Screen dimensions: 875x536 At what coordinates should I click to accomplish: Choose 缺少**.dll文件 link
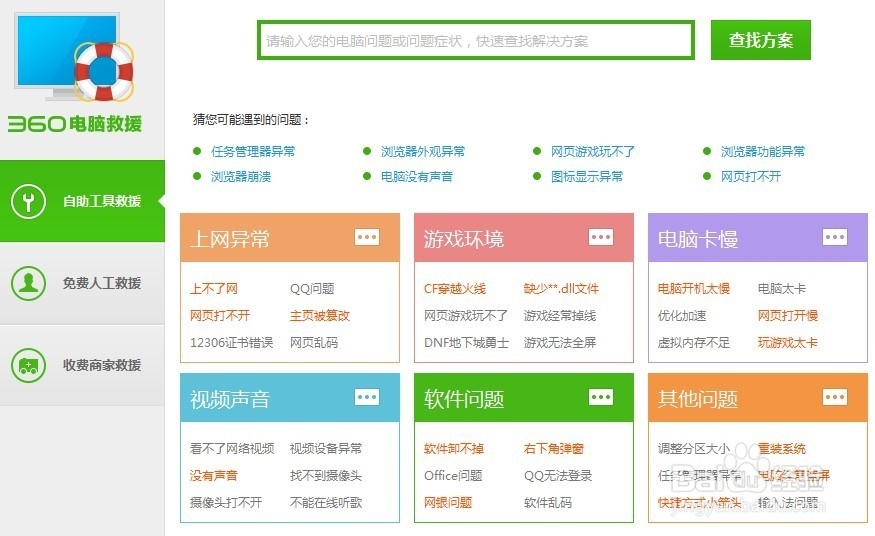[x=561, y=289]
